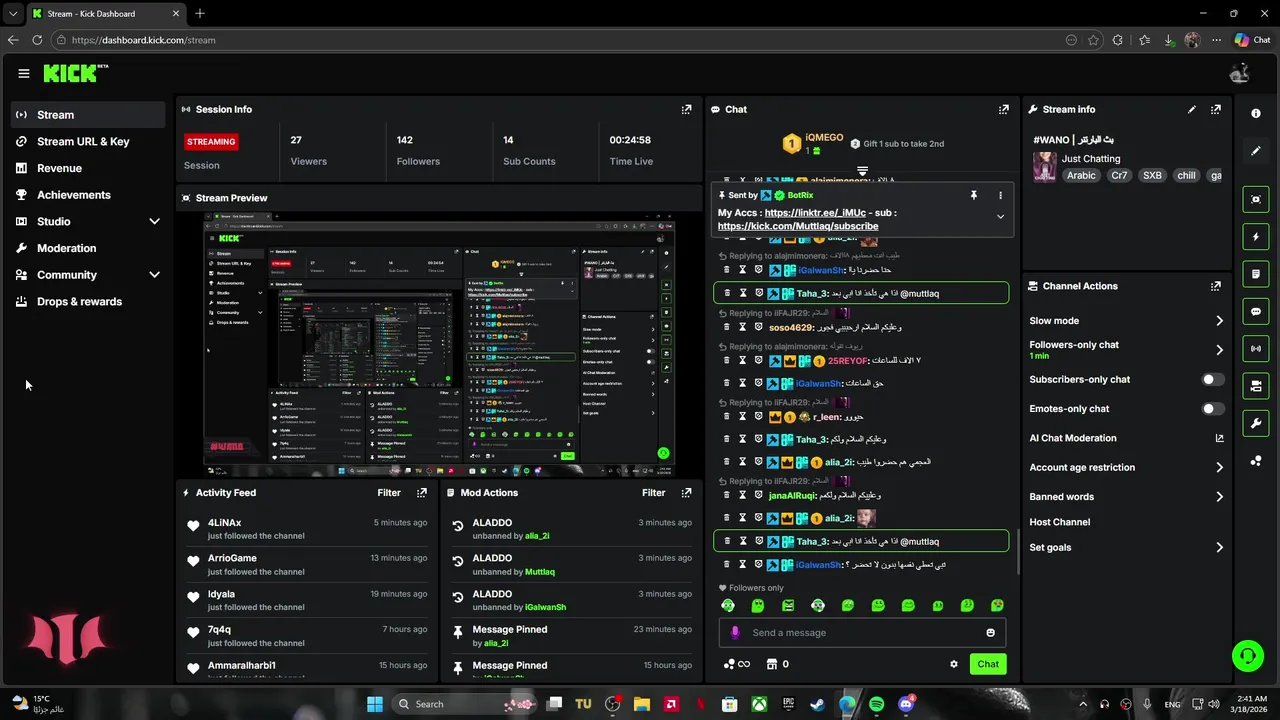Viewport: 1280px width, 720px height.
Task: Select the Arabic stream tag
Action: click(1081, 175)
